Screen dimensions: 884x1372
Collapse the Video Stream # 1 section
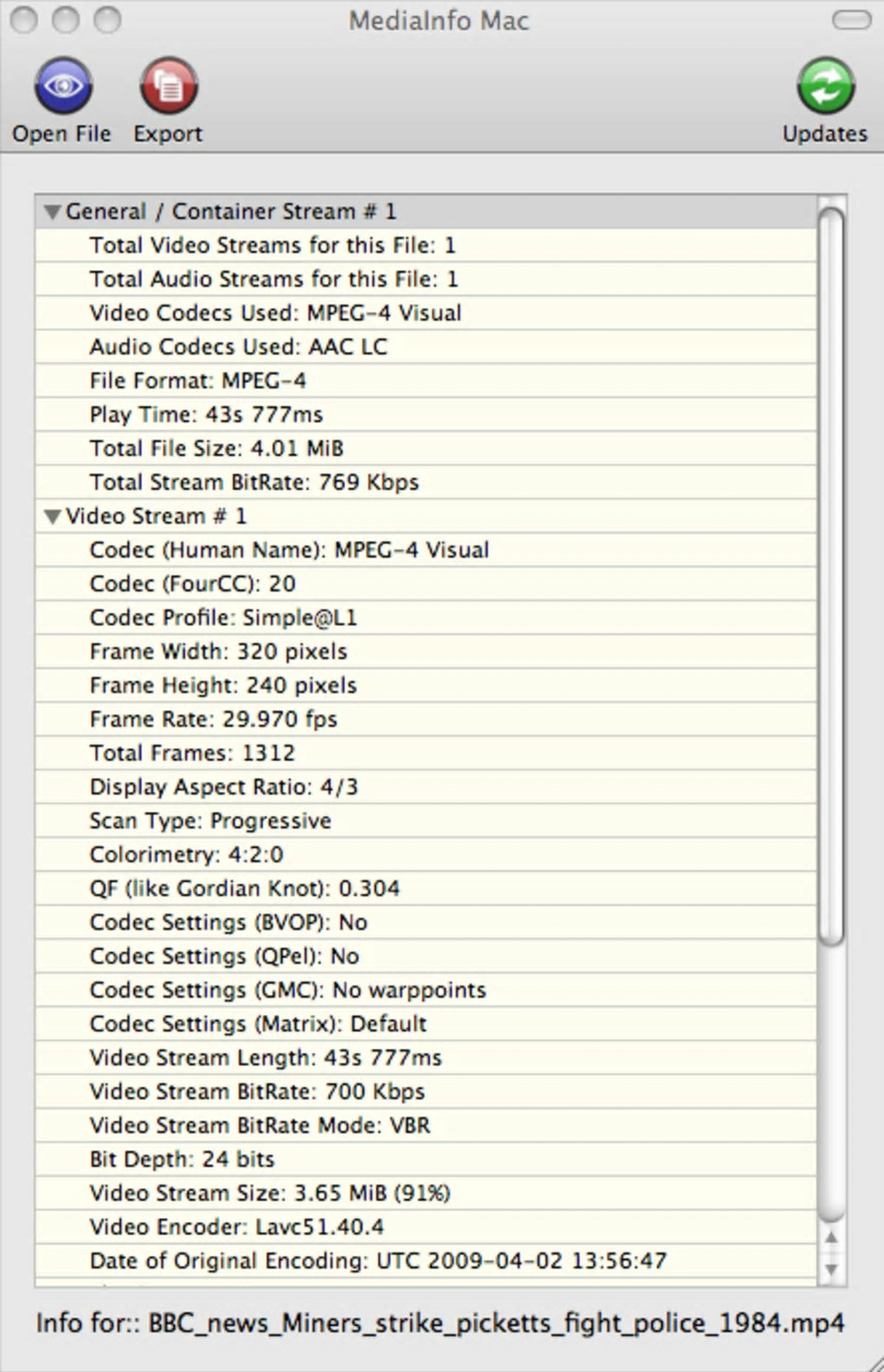pyautogui.click(x=52, y=517)
